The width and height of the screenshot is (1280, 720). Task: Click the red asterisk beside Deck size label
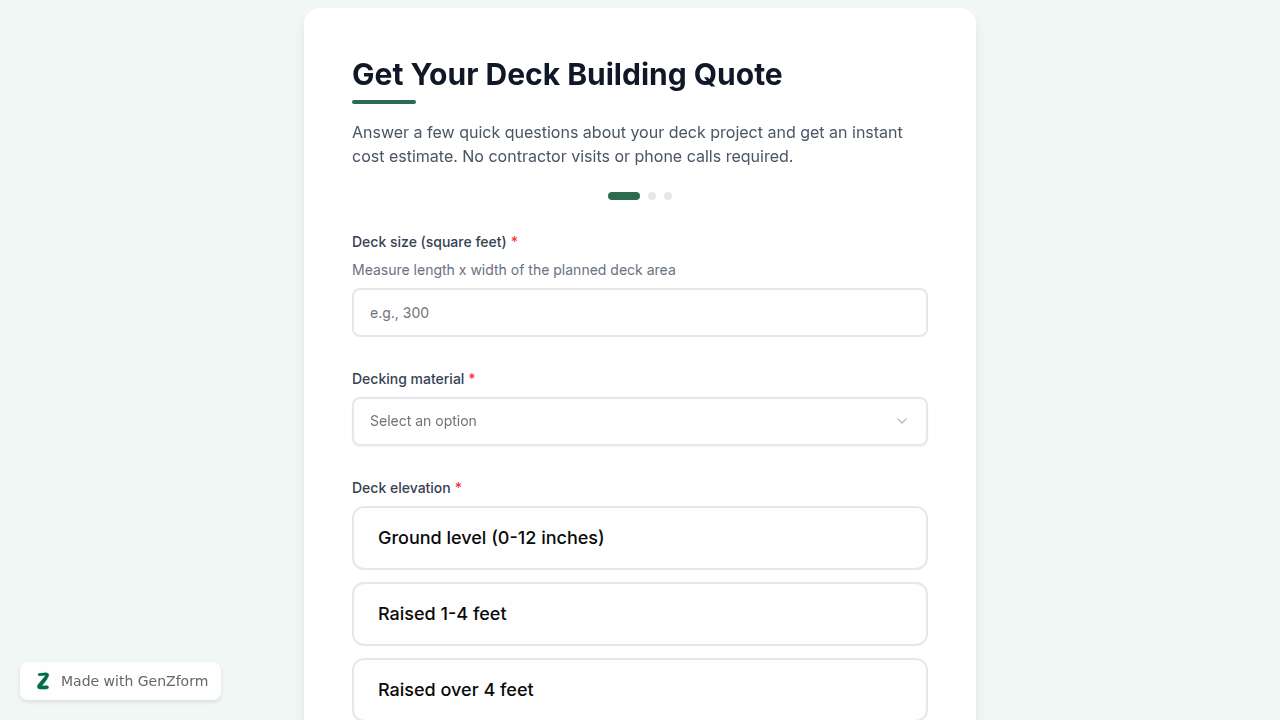click(x=514, y=241)
